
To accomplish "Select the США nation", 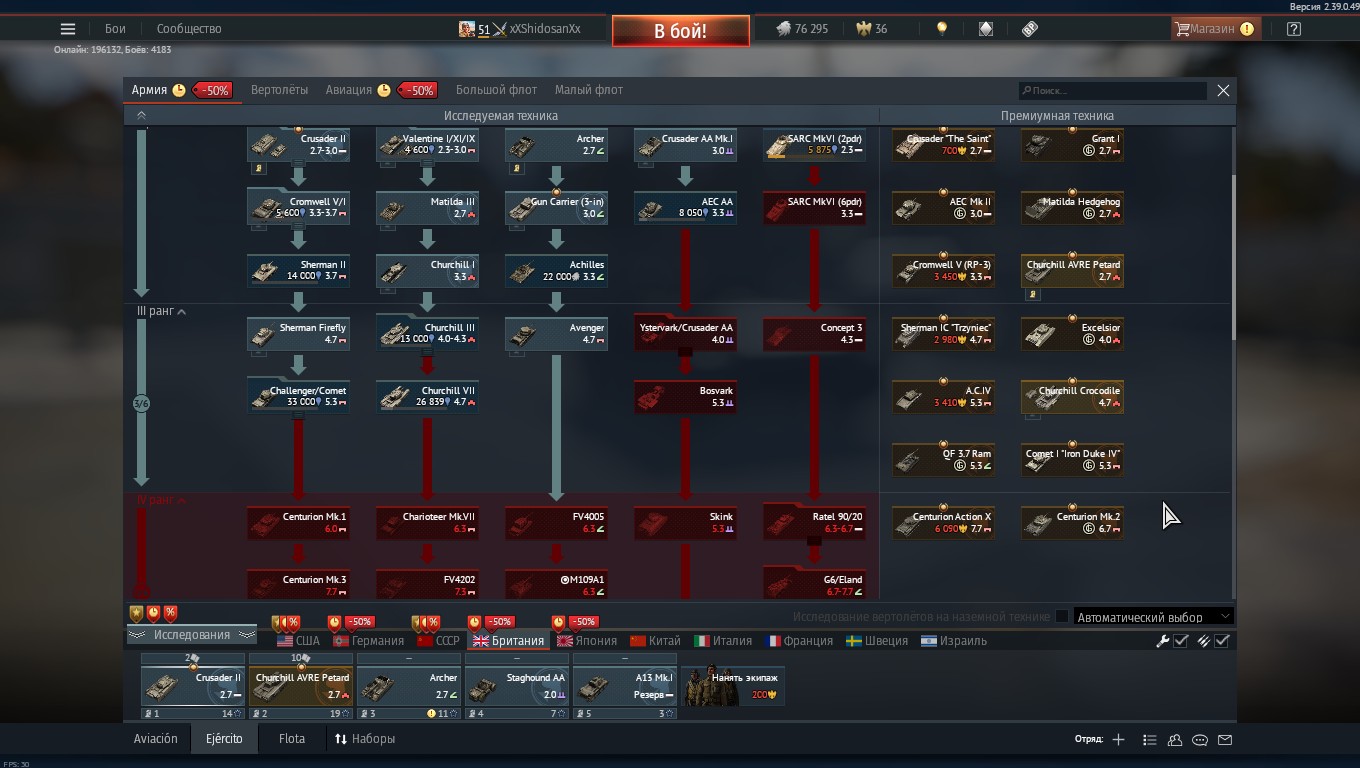I will [298, 641].
